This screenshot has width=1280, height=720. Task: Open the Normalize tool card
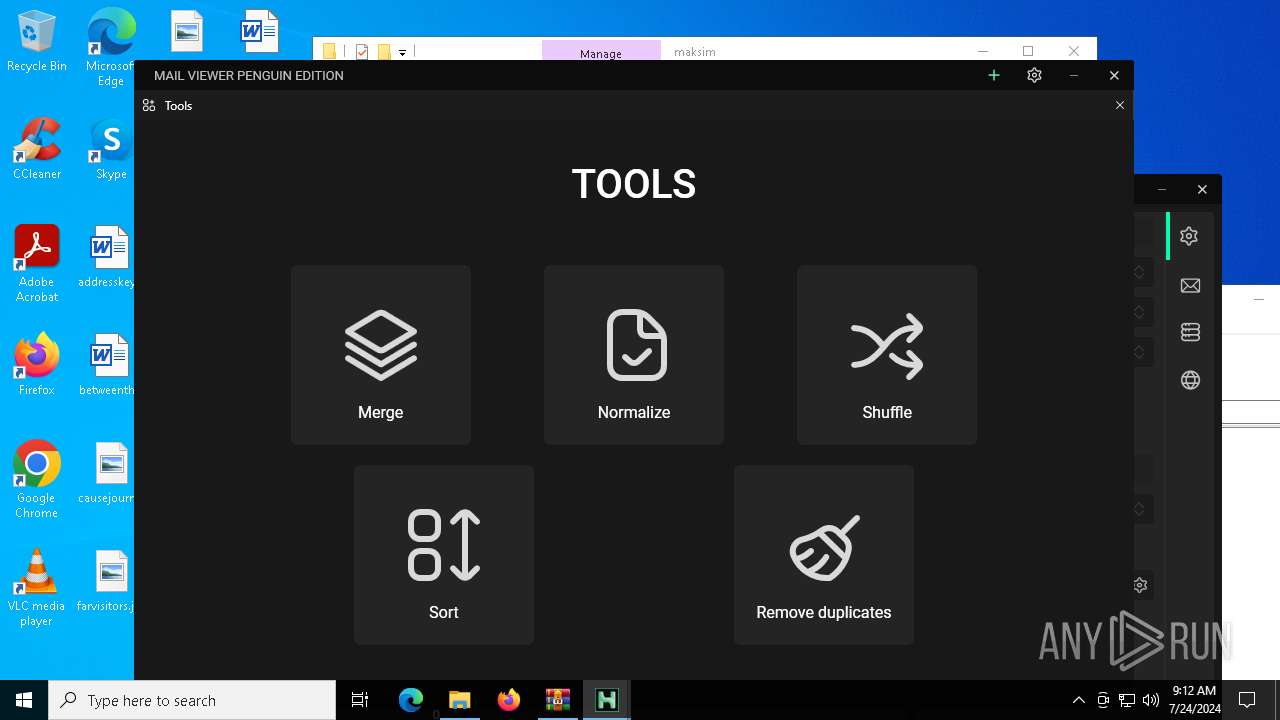(x=633, y=354)
